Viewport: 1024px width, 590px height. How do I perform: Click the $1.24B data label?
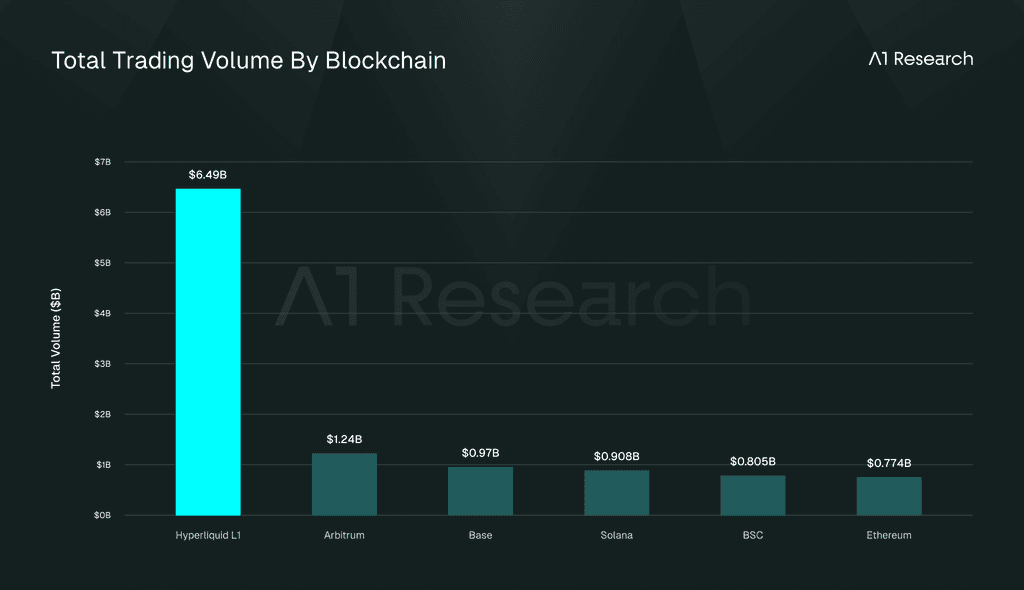click(x=344, y=439)
